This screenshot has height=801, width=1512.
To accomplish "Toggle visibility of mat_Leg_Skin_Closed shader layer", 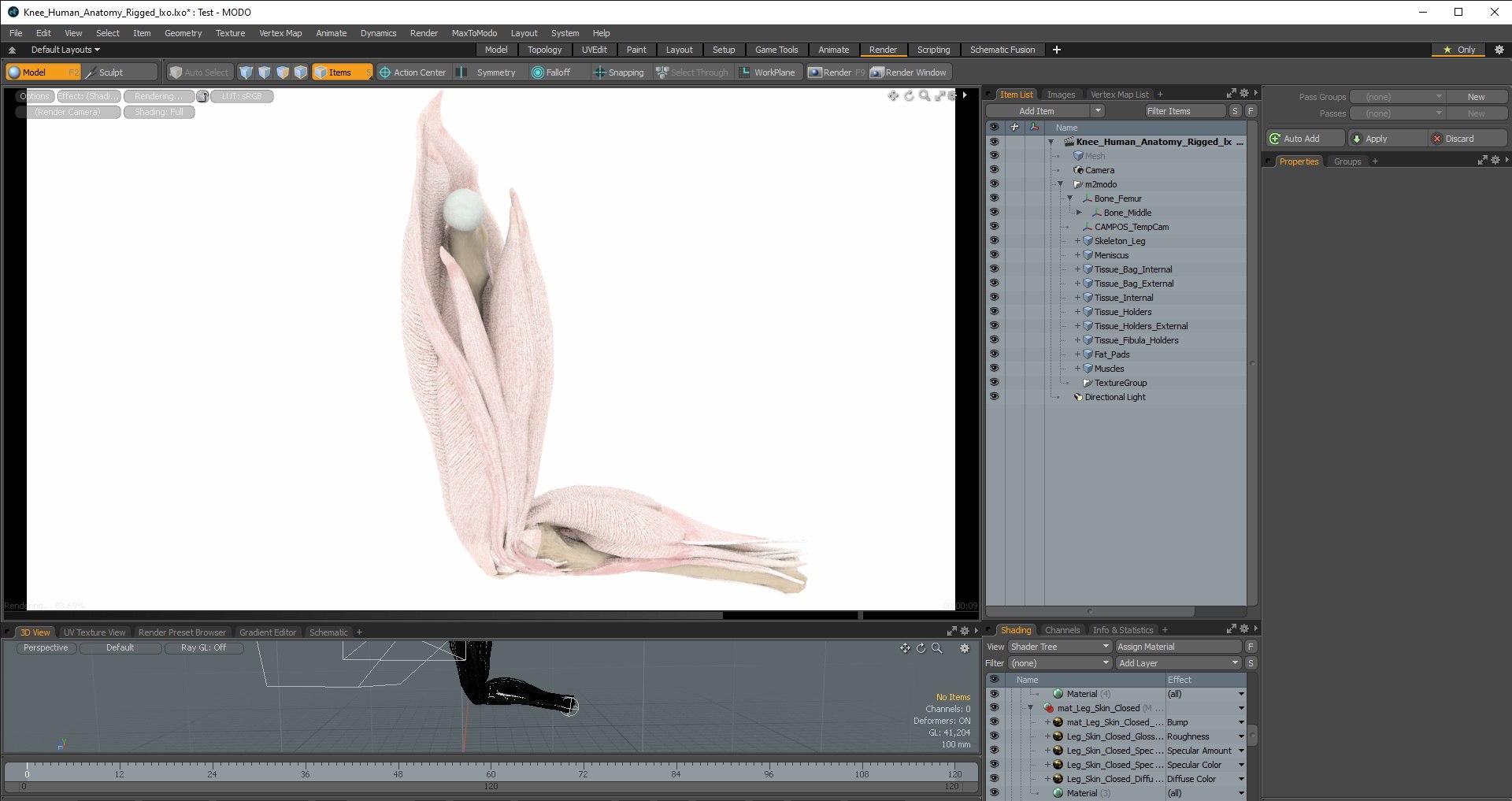I will (994, 708).
